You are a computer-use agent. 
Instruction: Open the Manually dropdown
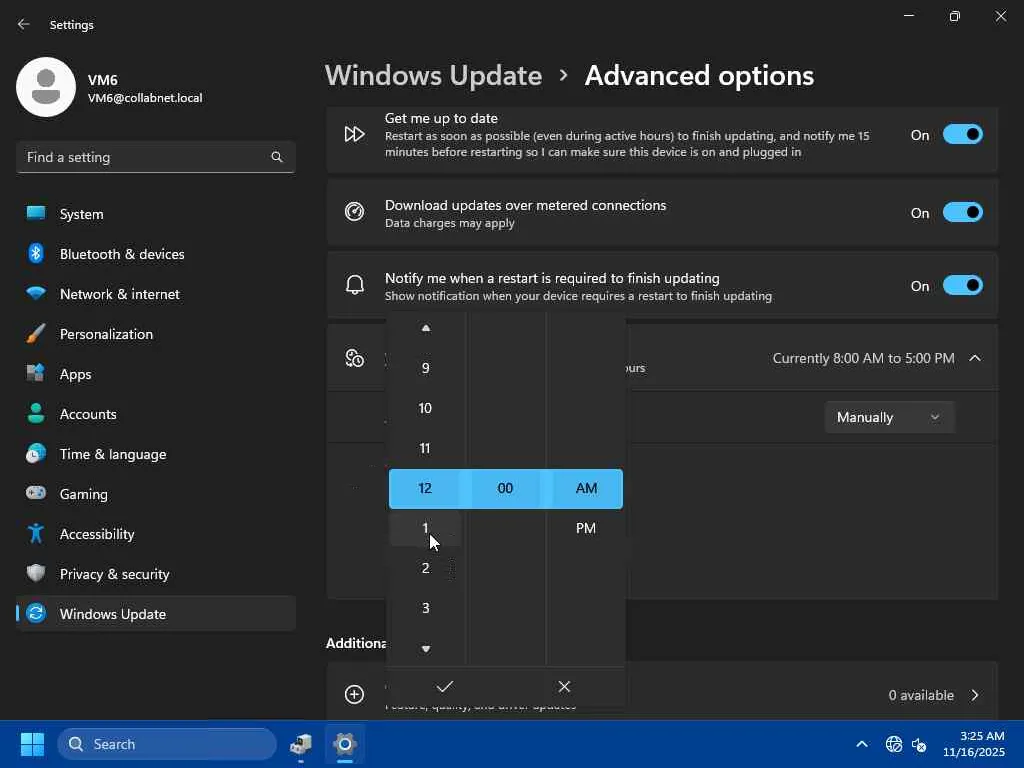(889, 417)
